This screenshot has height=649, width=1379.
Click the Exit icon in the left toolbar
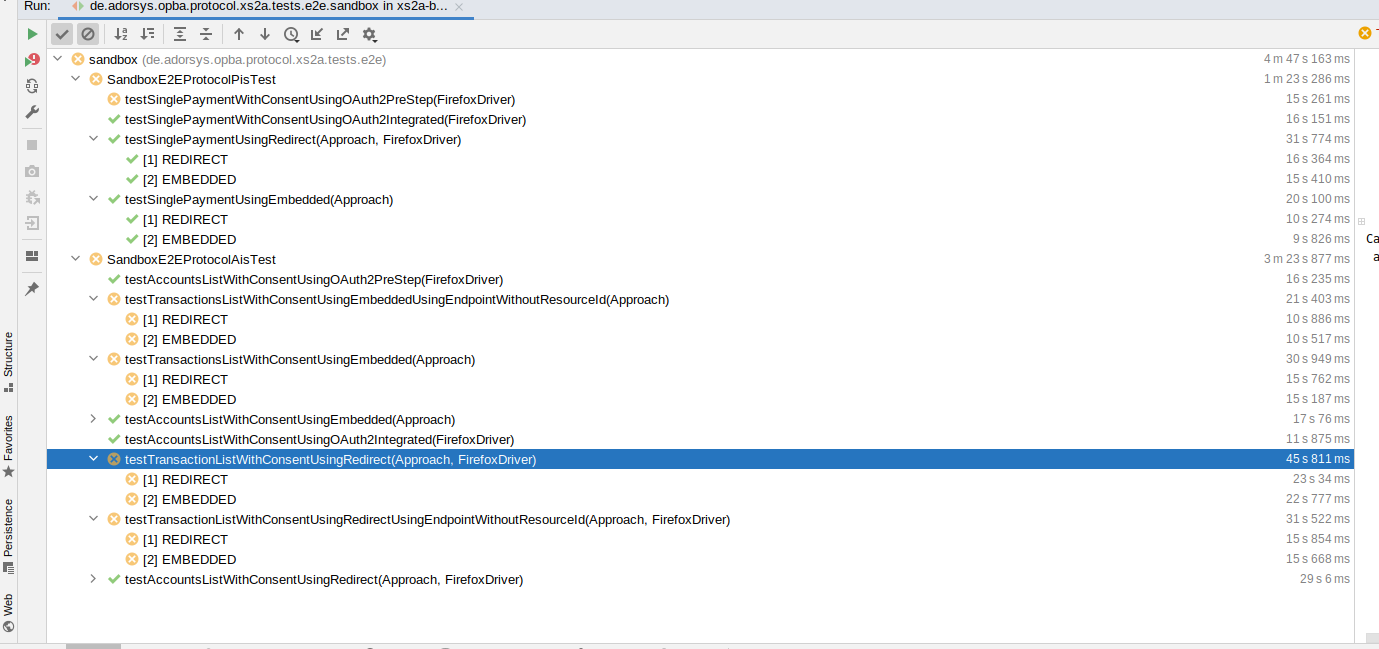[x=32, y=222]
